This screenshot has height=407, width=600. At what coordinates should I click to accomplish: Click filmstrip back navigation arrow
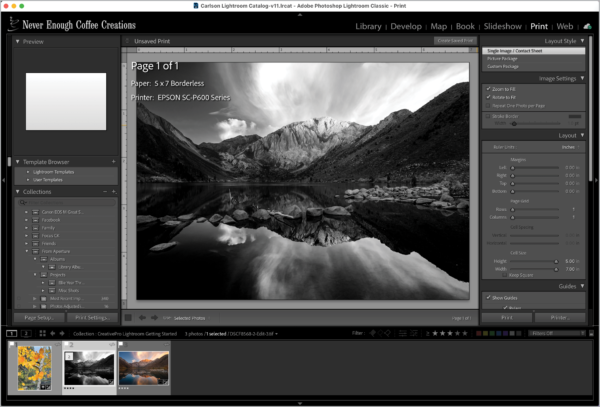coord(52,334)
